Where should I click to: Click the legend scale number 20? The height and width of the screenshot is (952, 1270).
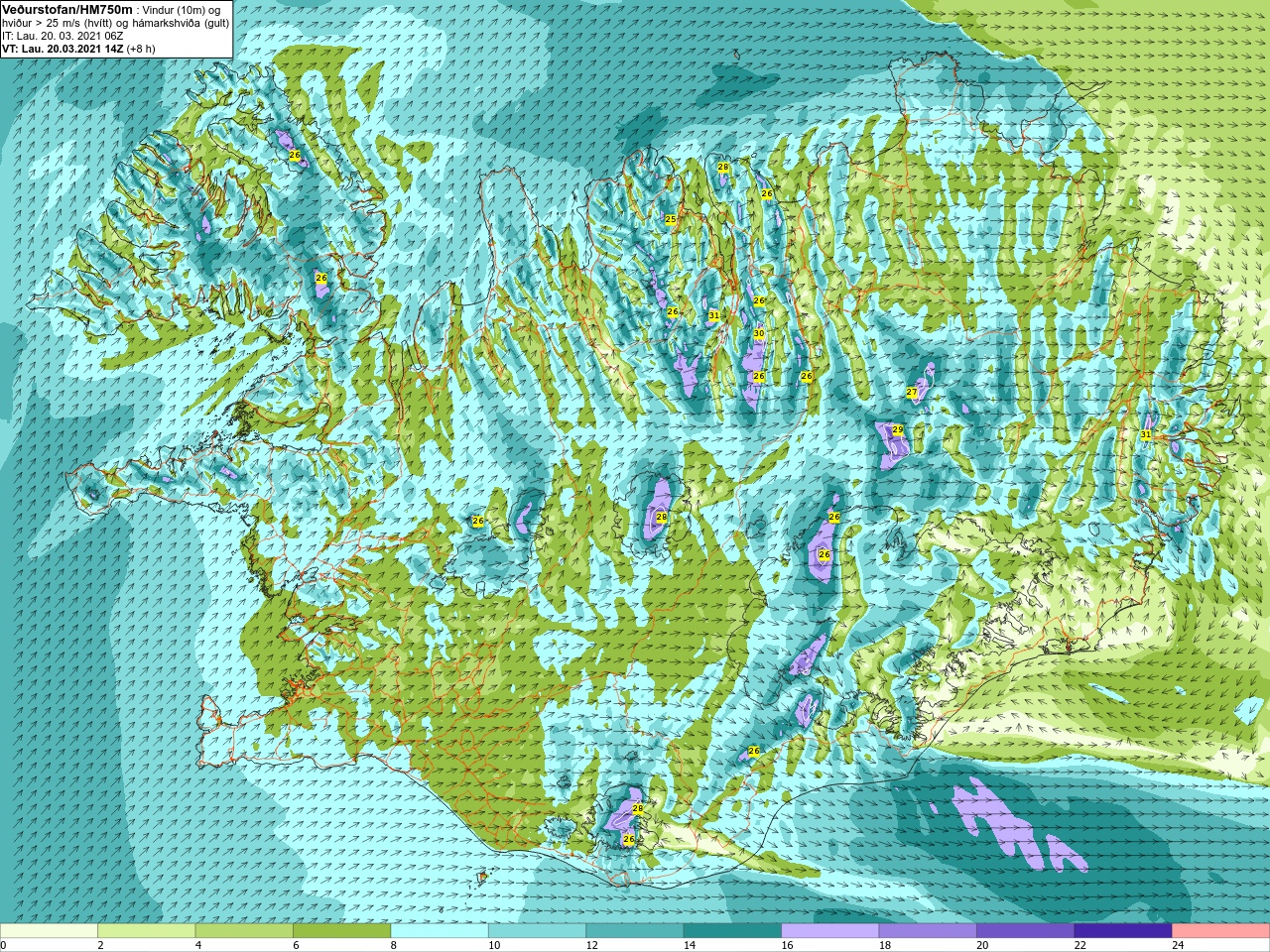[982, 945]
